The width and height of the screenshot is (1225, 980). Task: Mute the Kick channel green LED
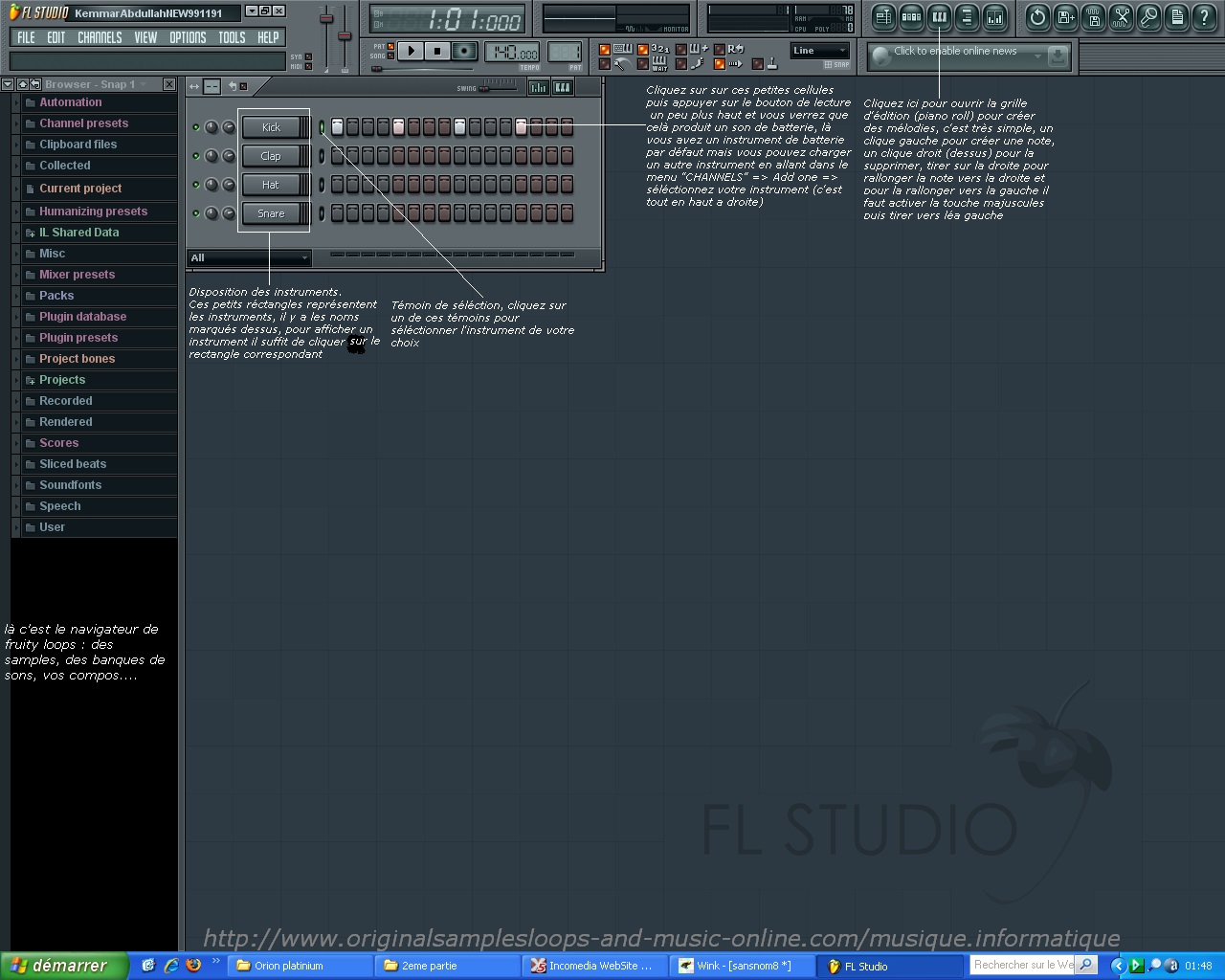pos(196,127)
